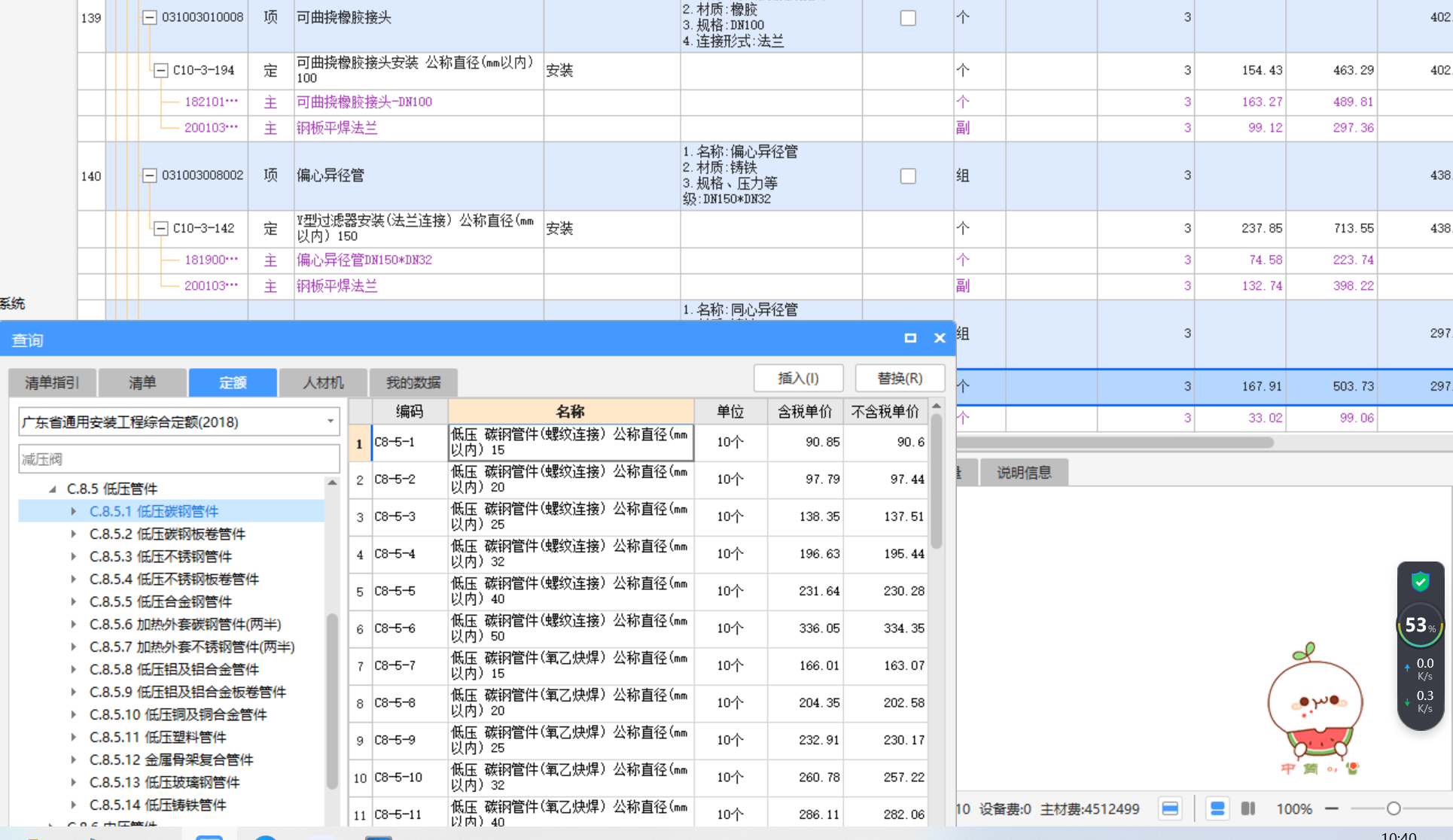Collapse row 031003008002 with its minus box
1453x840 pixels.
(x=150, y=175)
